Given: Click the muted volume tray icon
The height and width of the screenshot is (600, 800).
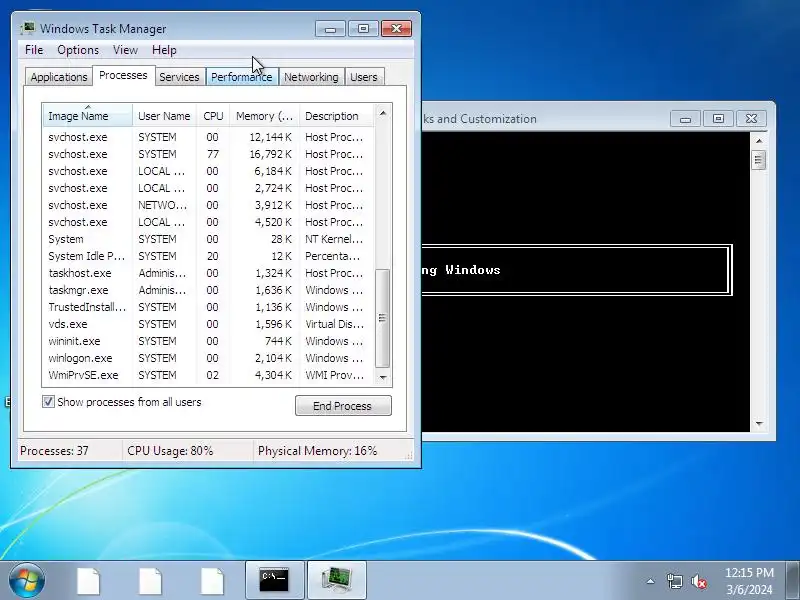Looking at the screenshot, I should [698, 581].
